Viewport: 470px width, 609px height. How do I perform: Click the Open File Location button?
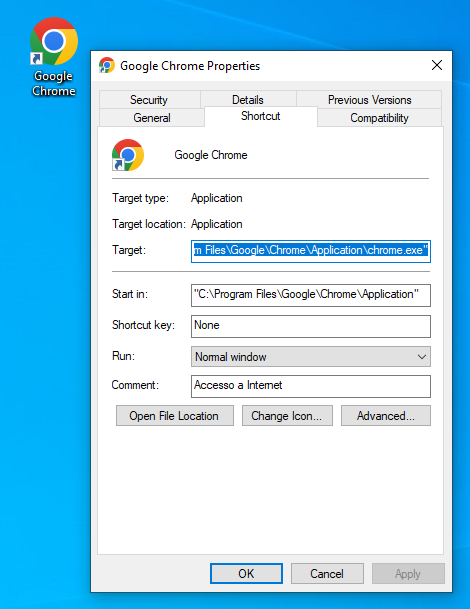(x=175, y=416)
